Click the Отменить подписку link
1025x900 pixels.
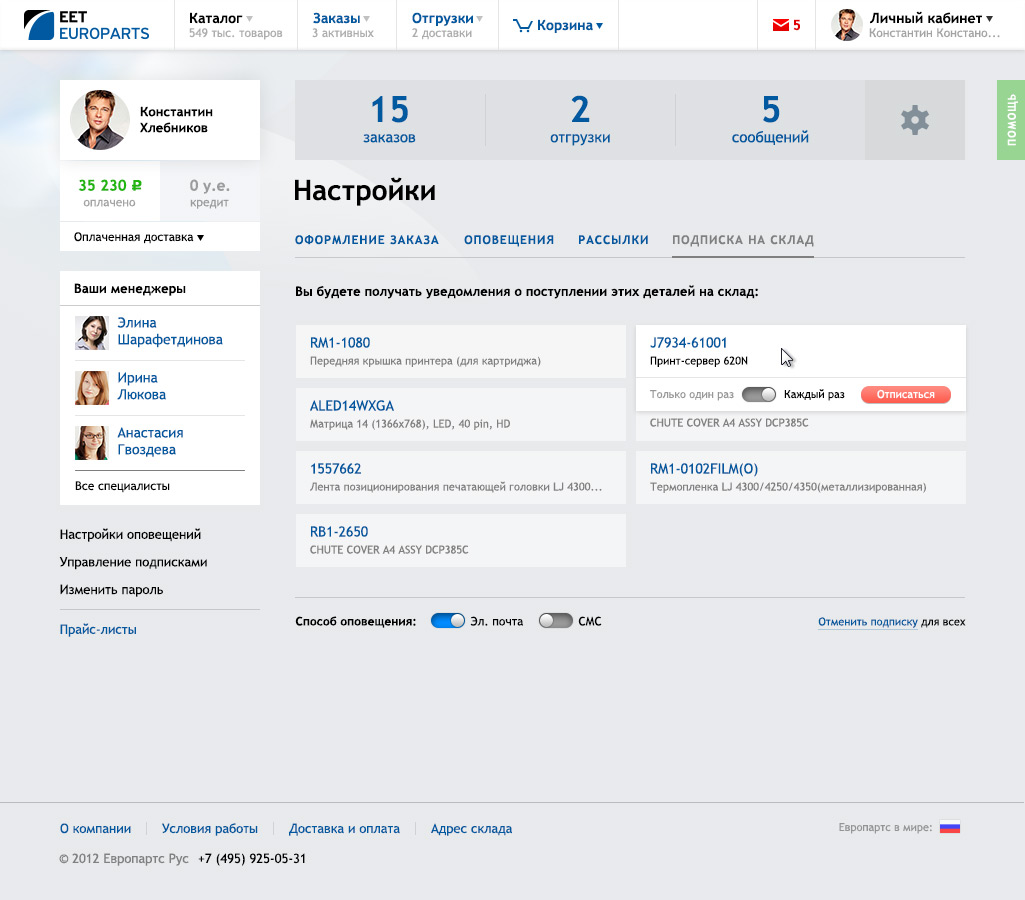867,622
